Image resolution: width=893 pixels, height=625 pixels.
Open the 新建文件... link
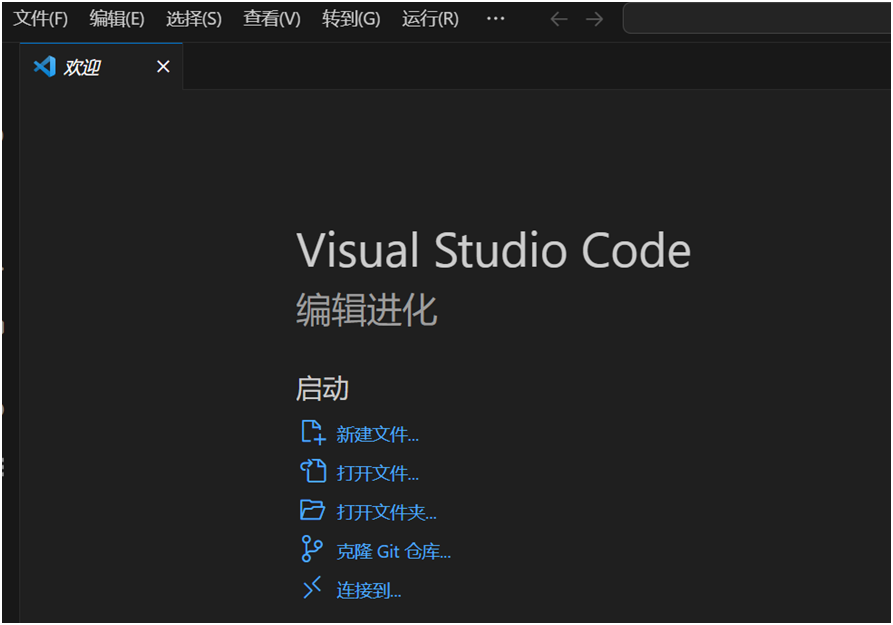click(377, 435)
